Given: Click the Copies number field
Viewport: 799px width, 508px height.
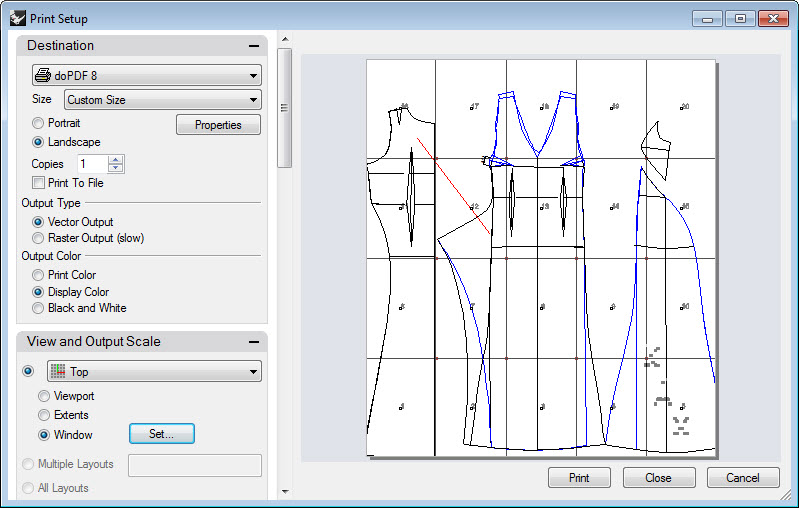Looking at the screenshot, I should 92,164.
